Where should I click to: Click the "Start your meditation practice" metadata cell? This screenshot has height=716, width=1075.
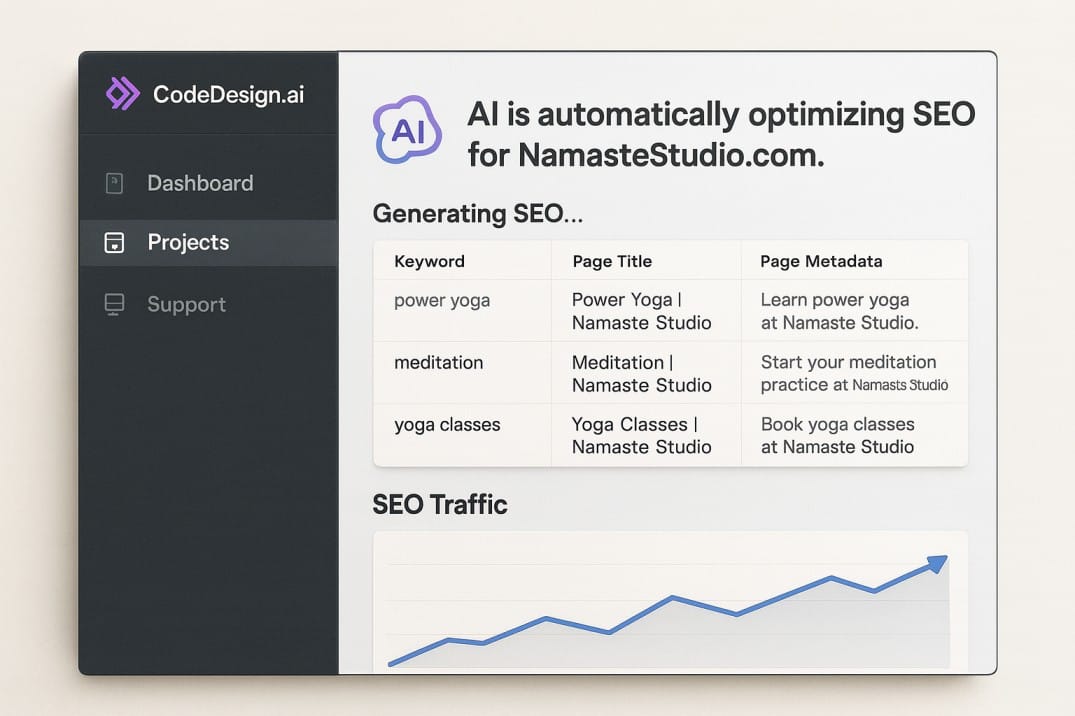pyautogui.click(x=854, y=373)
